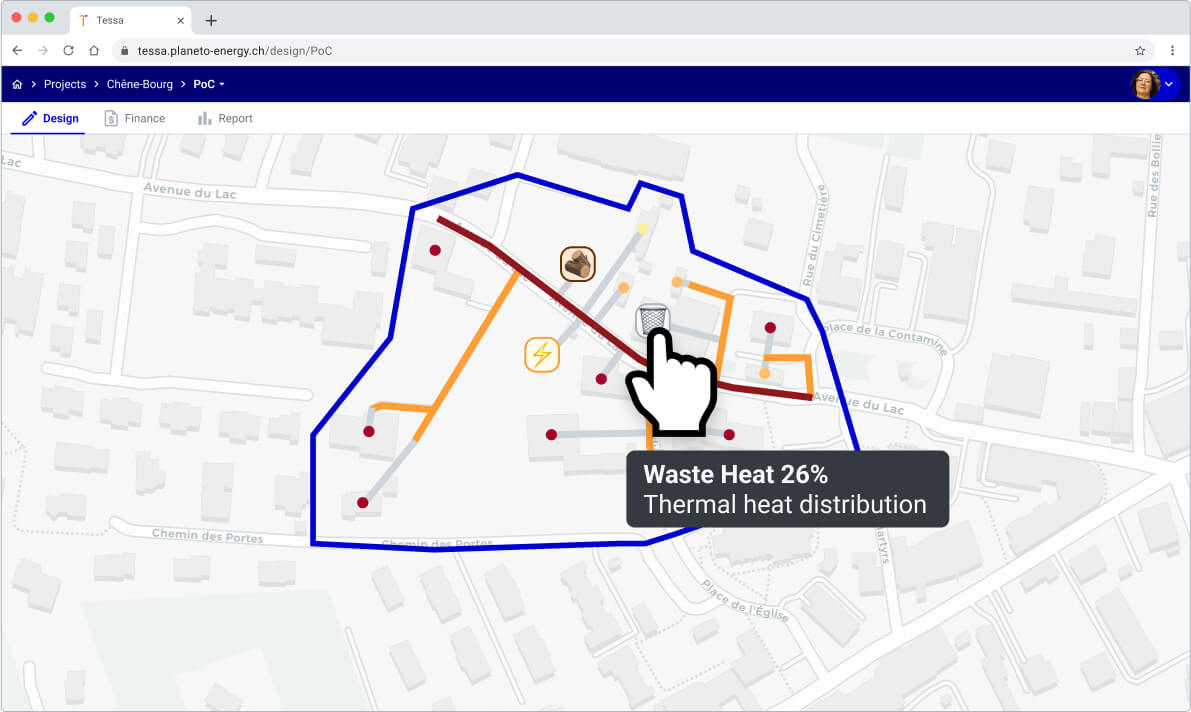Click the Waste Heat 26% tooltip
Viewport: 1191px width, 712px height.
pos(788,489)
